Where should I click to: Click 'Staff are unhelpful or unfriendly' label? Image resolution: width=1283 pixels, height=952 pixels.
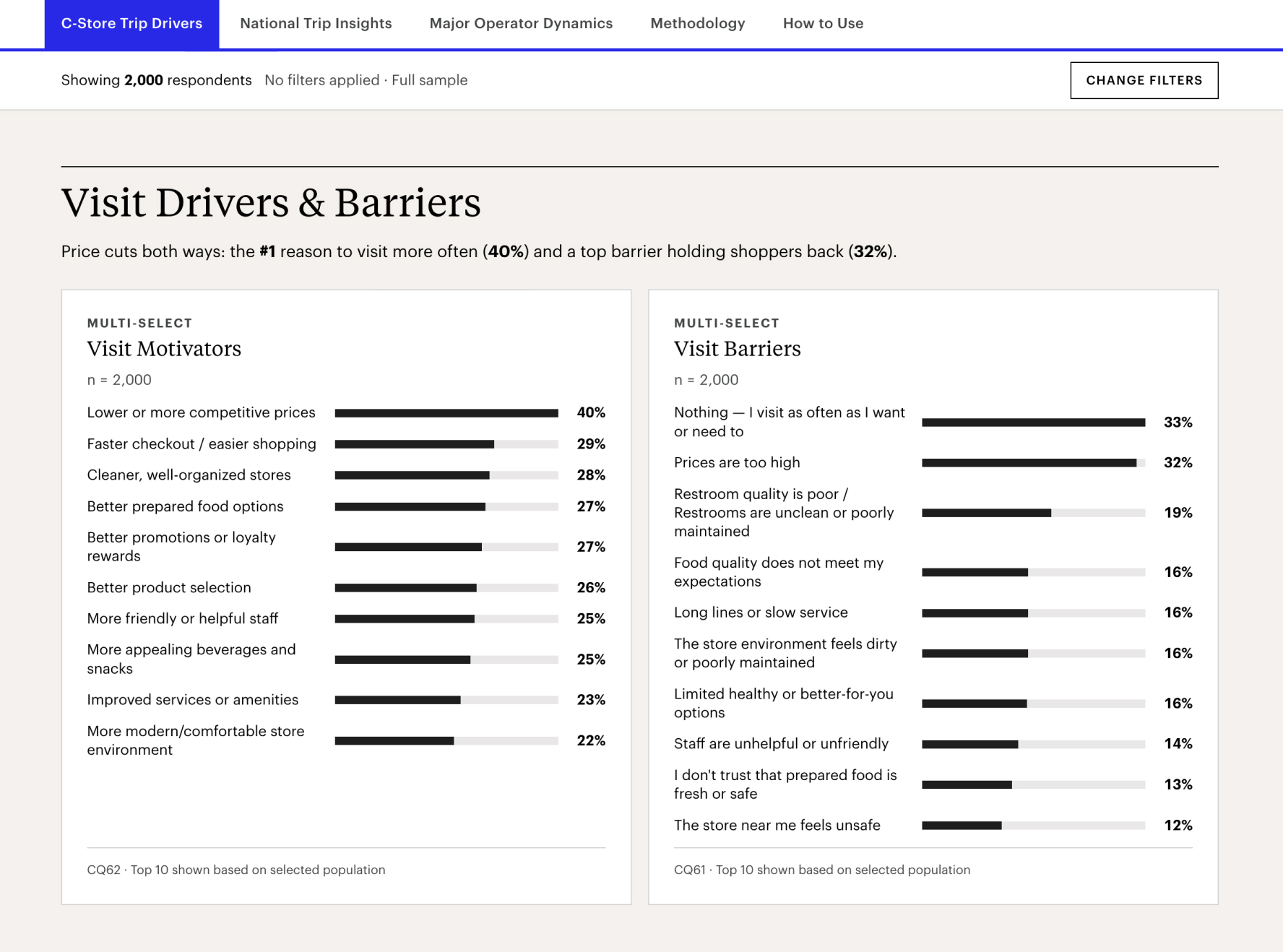click(781, 744)
